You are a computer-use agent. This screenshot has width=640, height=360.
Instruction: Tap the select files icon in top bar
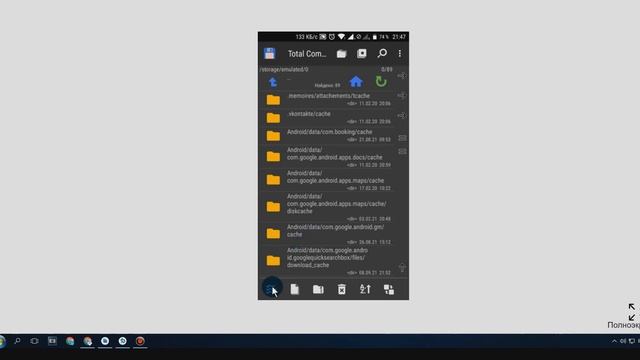pos(362,53)
